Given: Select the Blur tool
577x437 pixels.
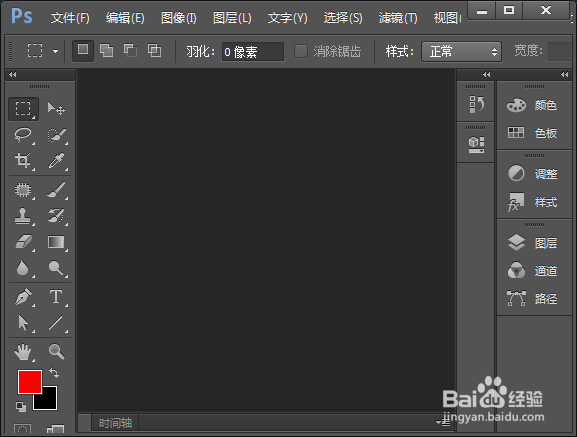Looking at the screenshot, I should point(23,268).
